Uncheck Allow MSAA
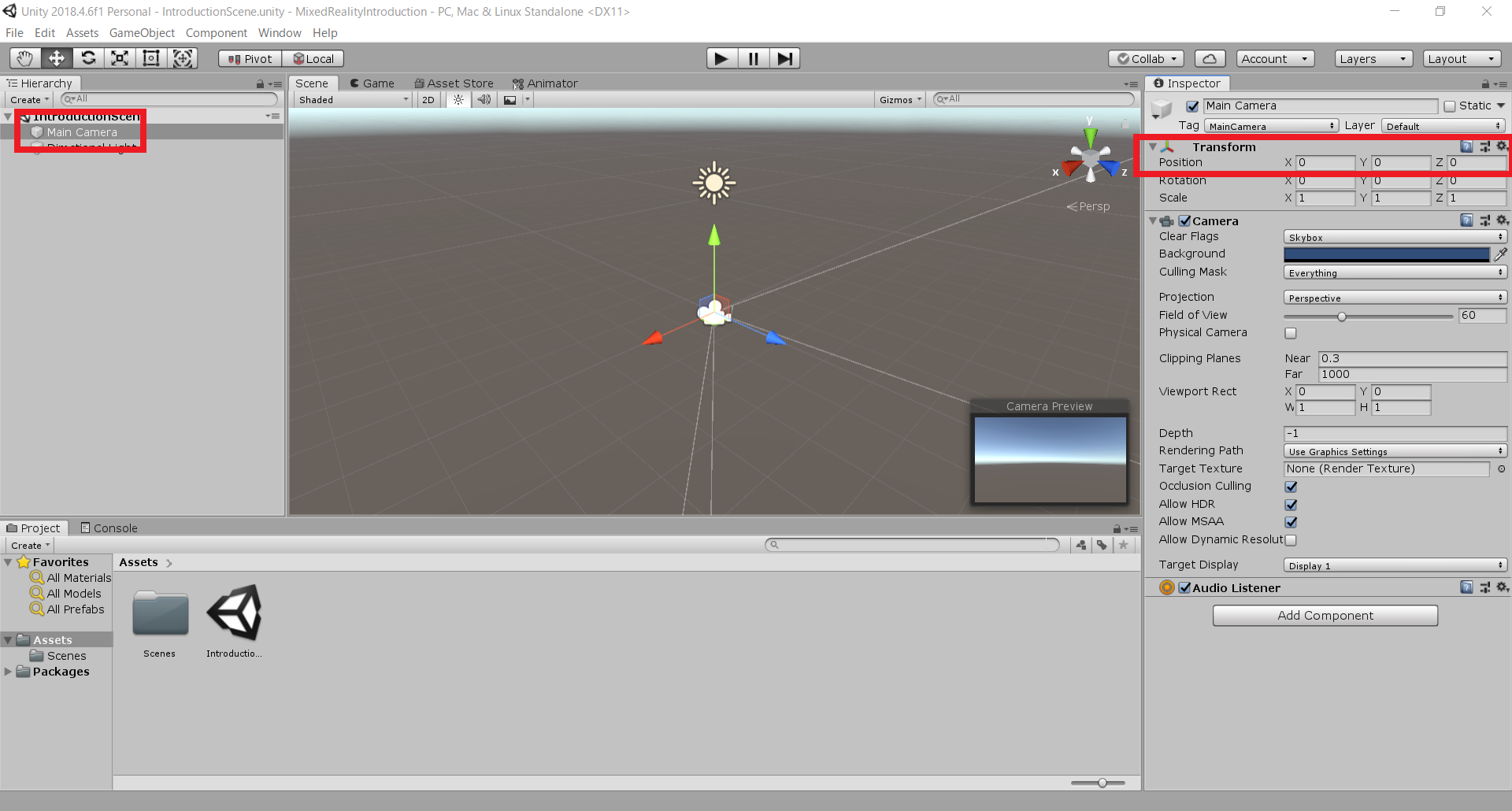Screen dimensions: 1512x811 pyautogui.click(x=1291, y=522)
